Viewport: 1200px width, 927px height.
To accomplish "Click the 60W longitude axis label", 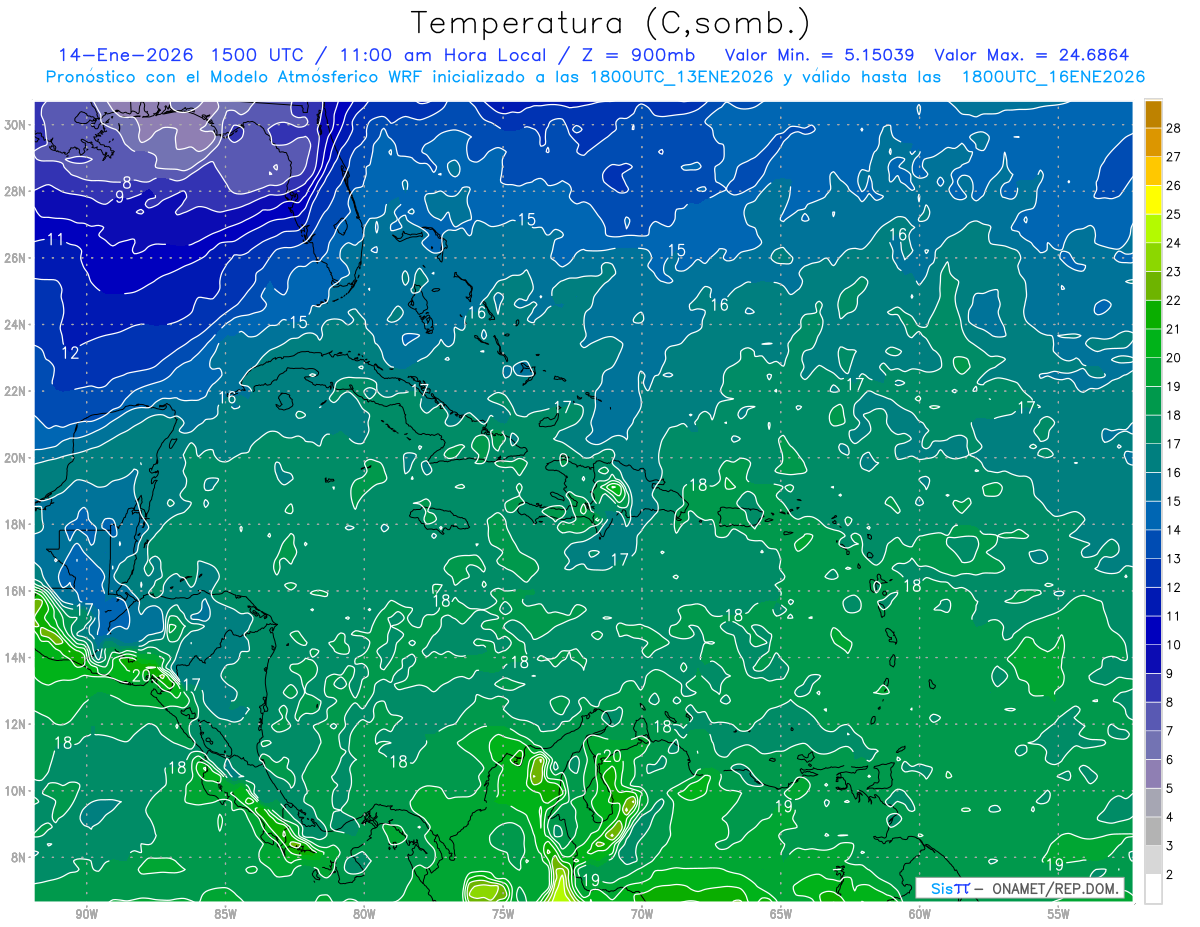I will 920,914.
